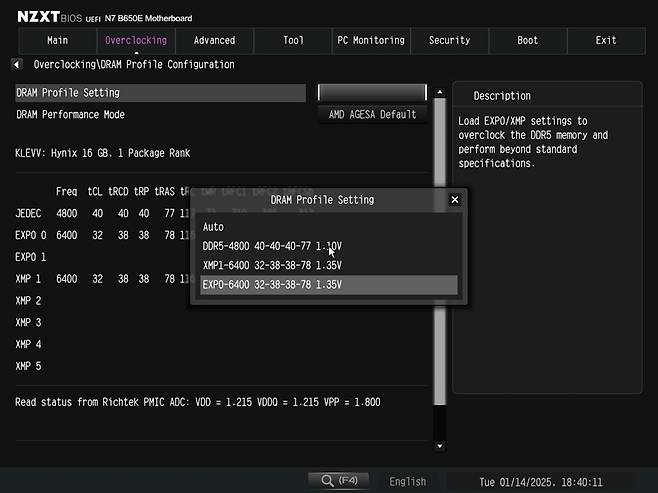Click the vertical scrollbar track of settings list

pyautogui.click(x=439, y=300)
